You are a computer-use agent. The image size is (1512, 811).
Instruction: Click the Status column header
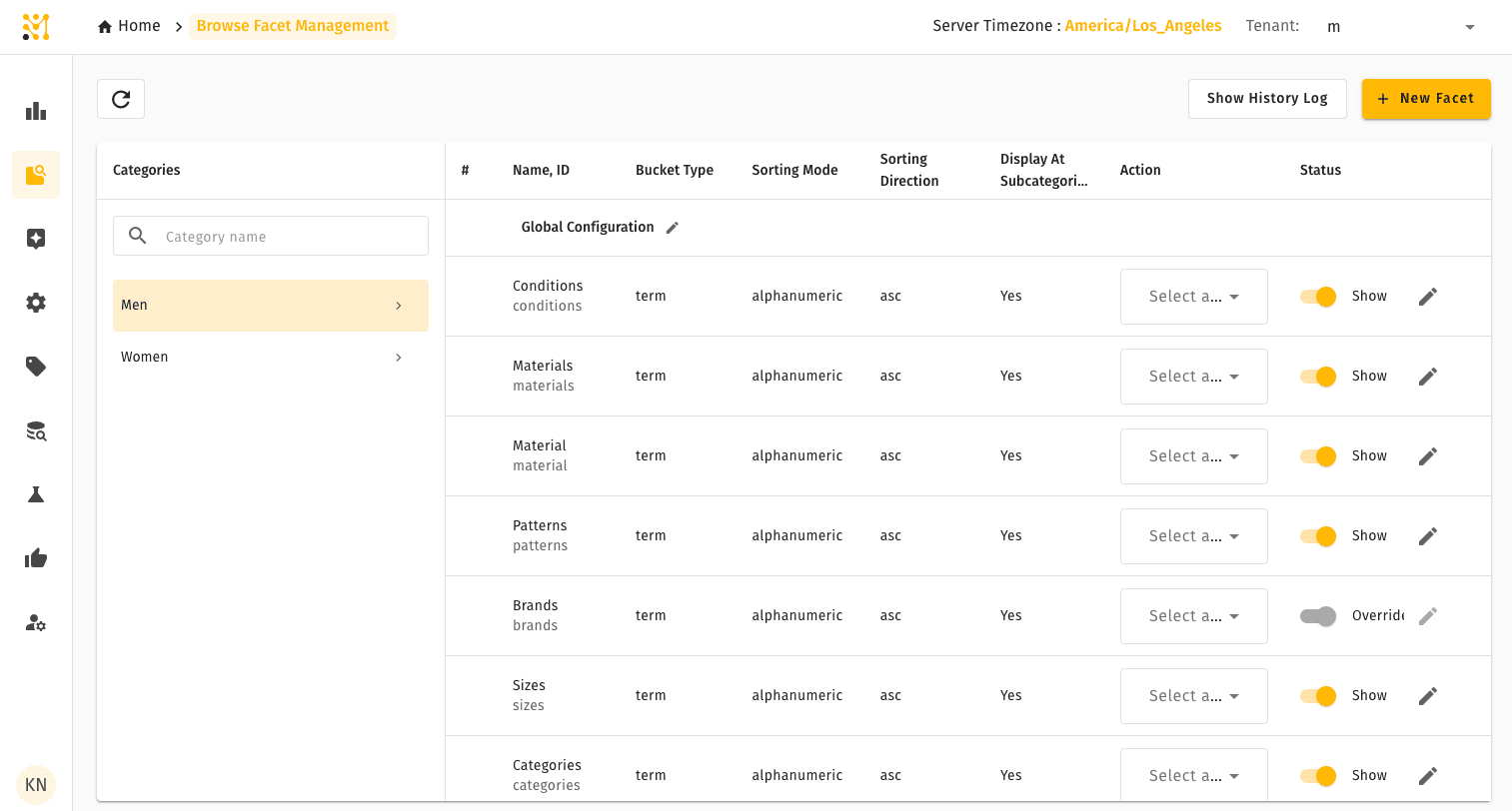coord(1320,171)
